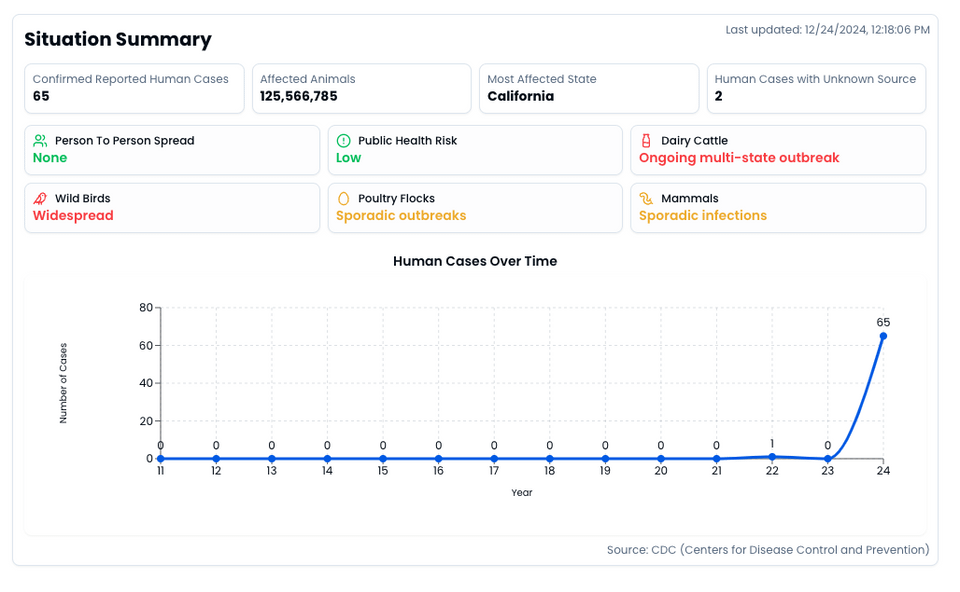The image size is (960, 592).
Task: Click the Poultry Flocks egg icon
Action: coord(343,199)
